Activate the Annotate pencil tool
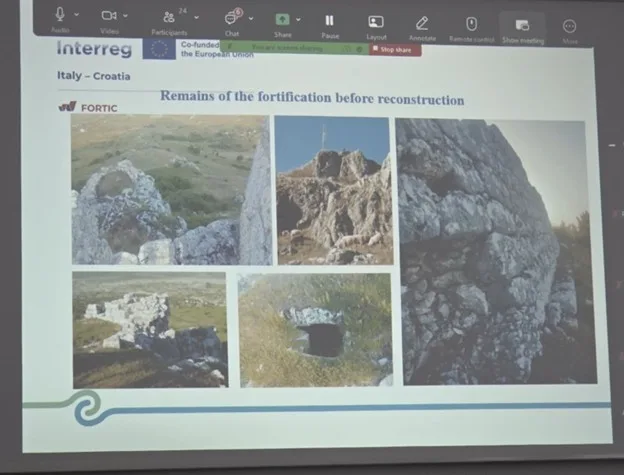Image resolution: width=624 pixels, height=475 pixels. [x=422, y=23]
